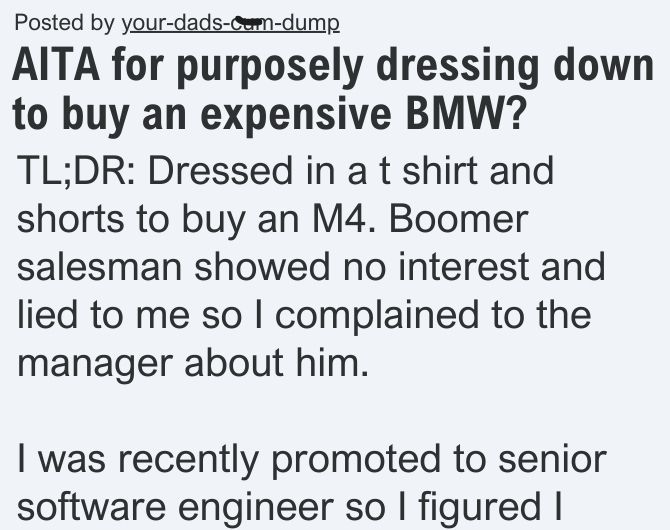Click the scribbled-out part of the username

(247, 20)
